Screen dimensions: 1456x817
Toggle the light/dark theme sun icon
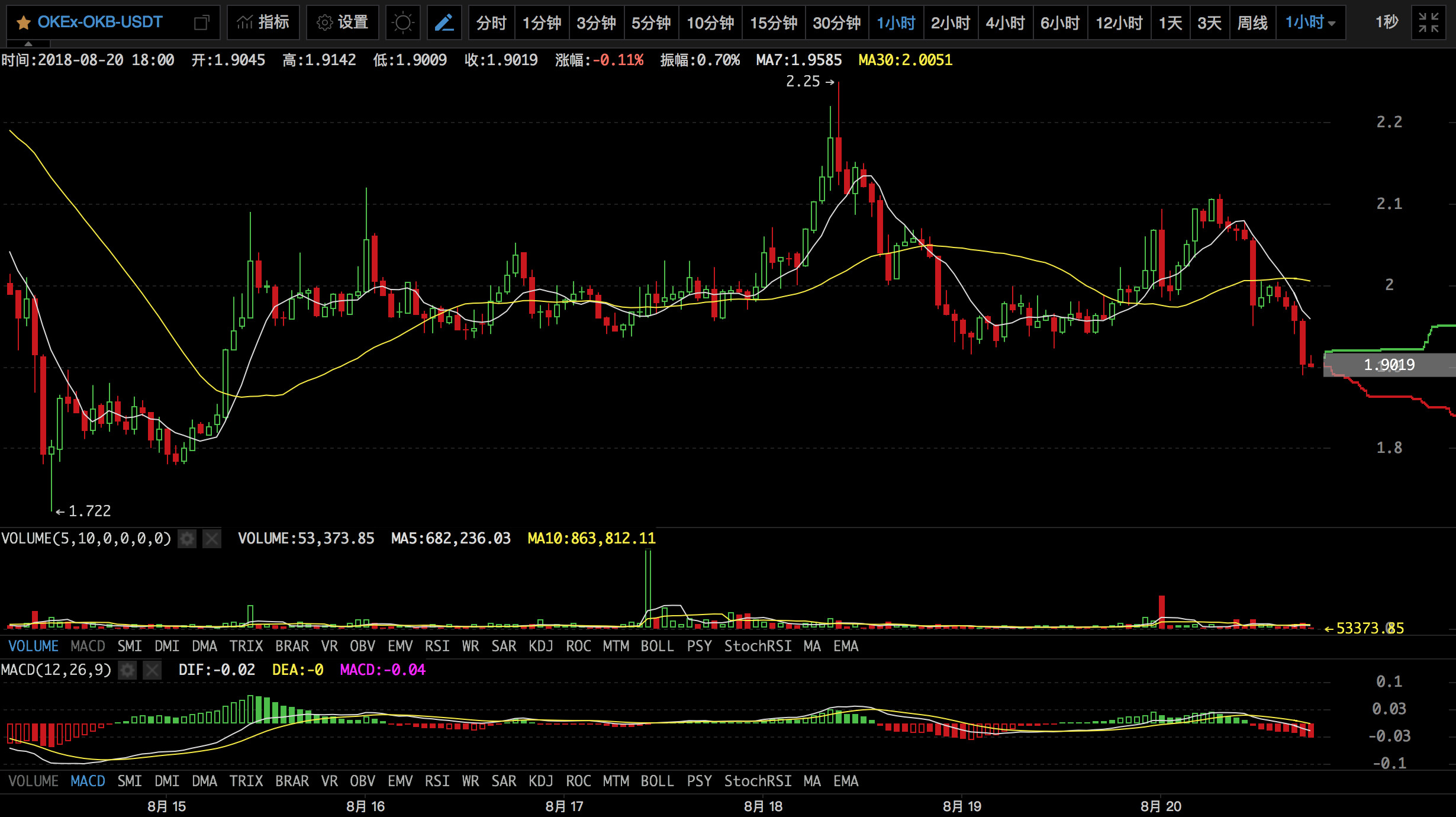403,22
